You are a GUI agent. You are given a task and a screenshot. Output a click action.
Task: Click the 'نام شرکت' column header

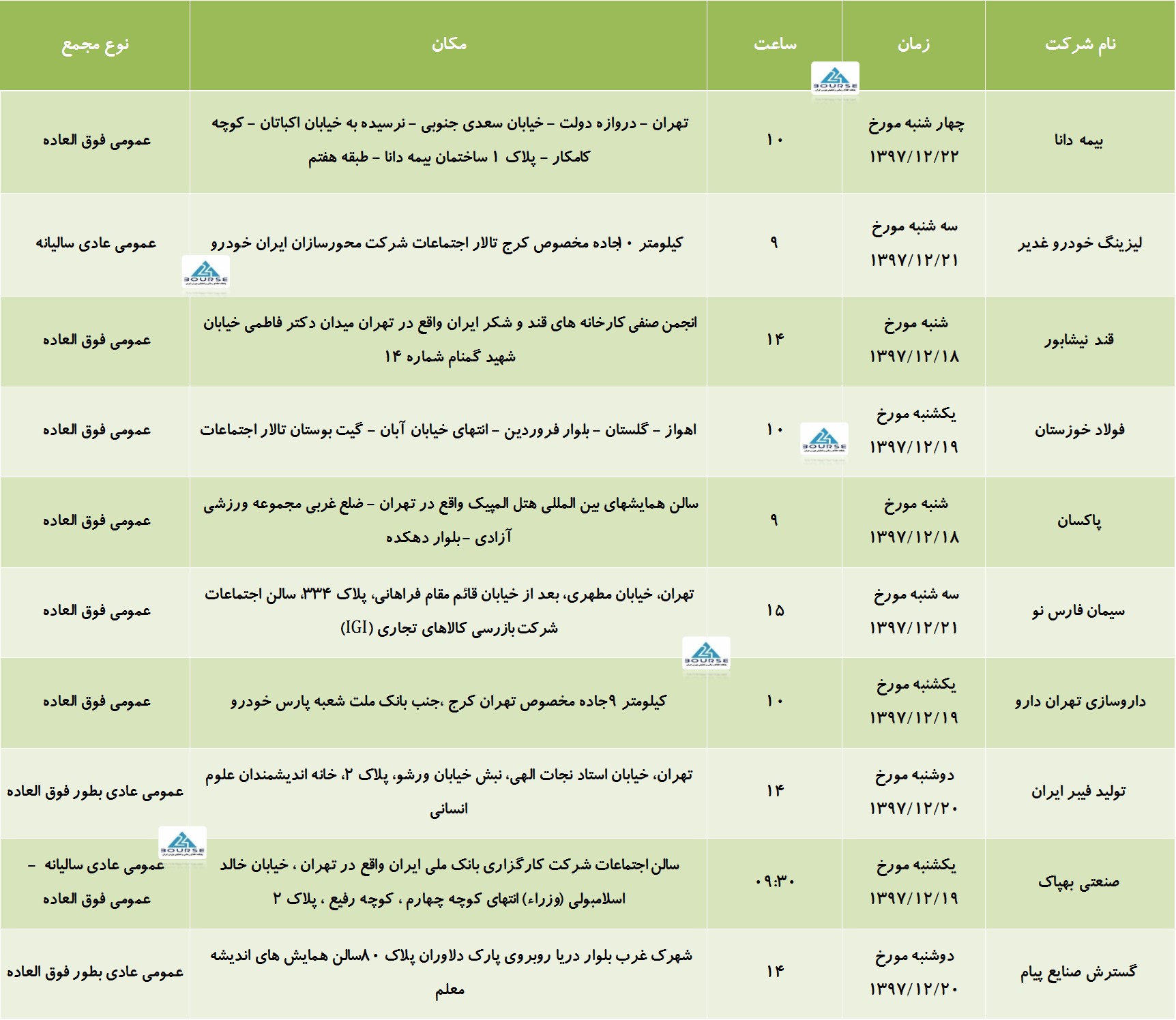tap(1080, 44)
